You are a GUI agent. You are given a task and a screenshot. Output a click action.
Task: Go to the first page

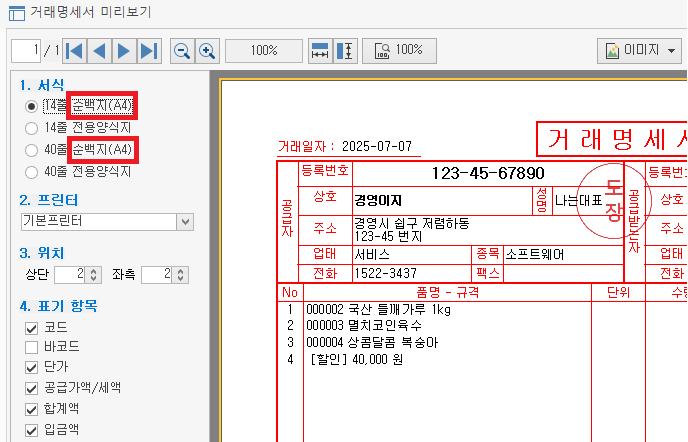pyautogui.click(x=75, y=50)
